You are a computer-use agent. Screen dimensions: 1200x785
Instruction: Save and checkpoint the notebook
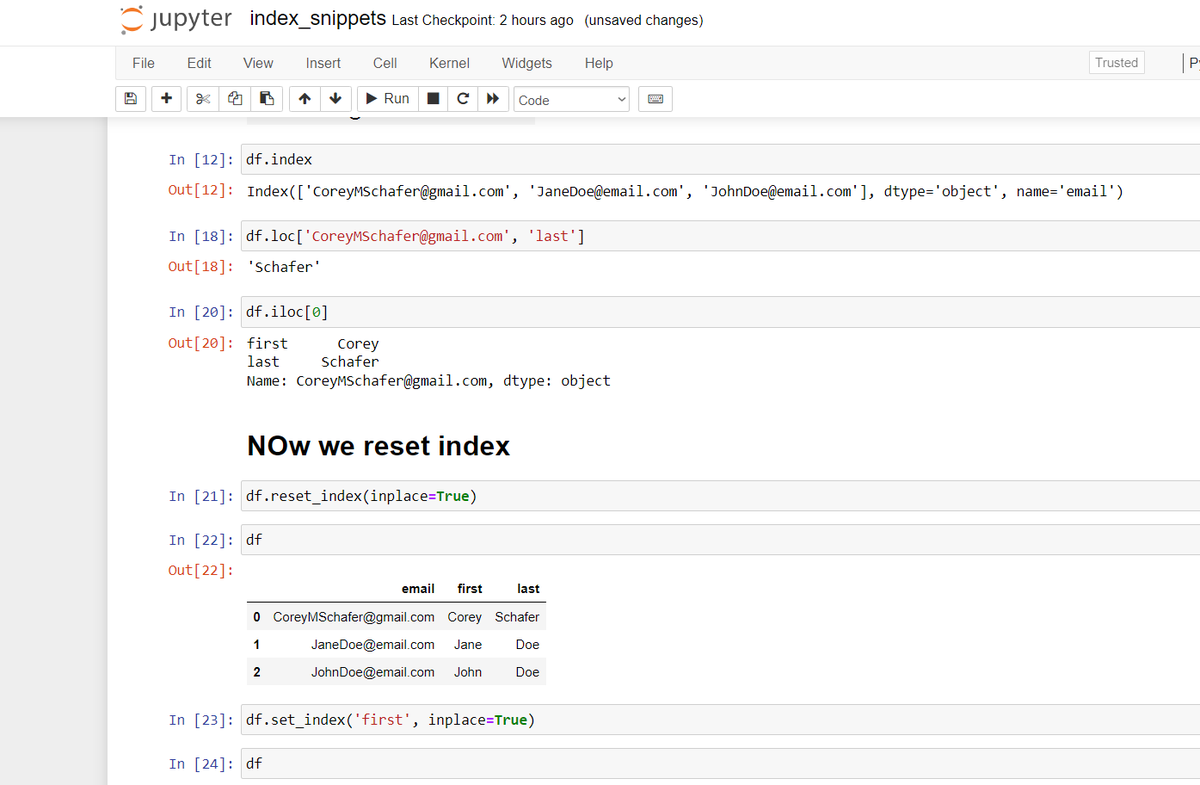pyautogui.click(x=130, y=99)
